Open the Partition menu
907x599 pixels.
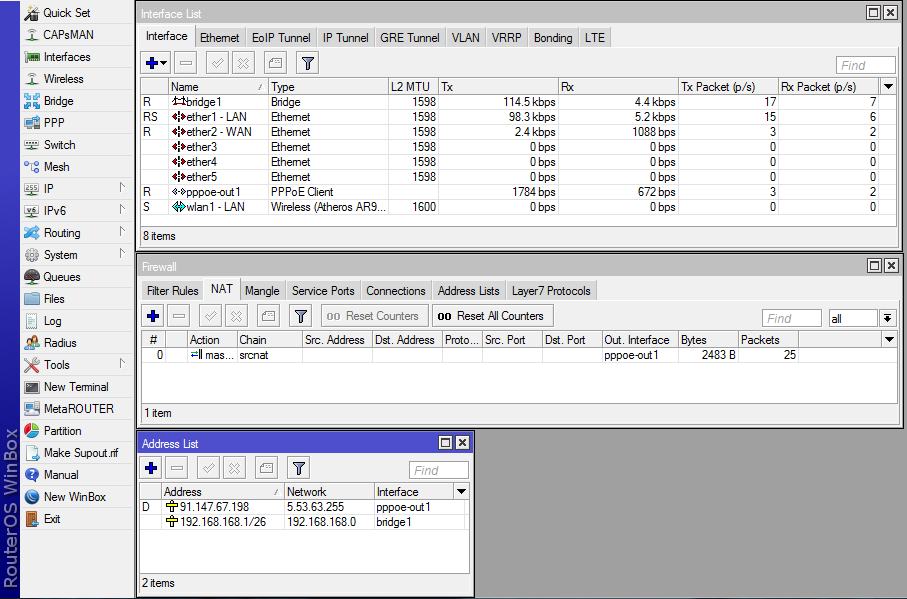click(x=77, y=431)
